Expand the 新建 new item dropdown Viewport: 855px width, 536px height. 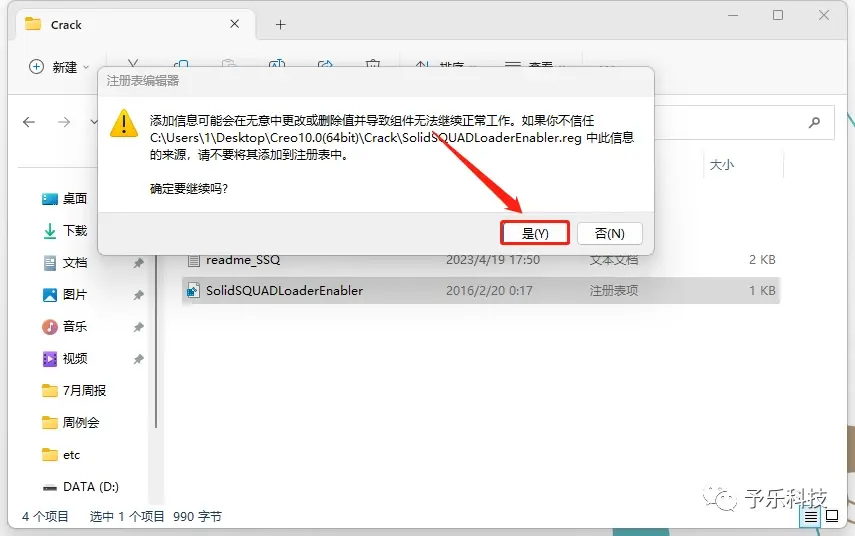point(59,67)
